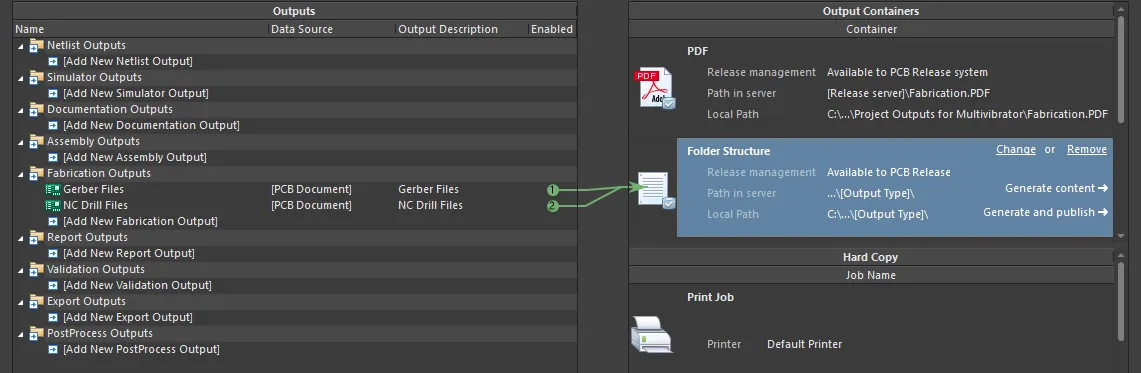Click Generate and publish
This screenshot has width=1141, height=373.
pos(1045,212)
